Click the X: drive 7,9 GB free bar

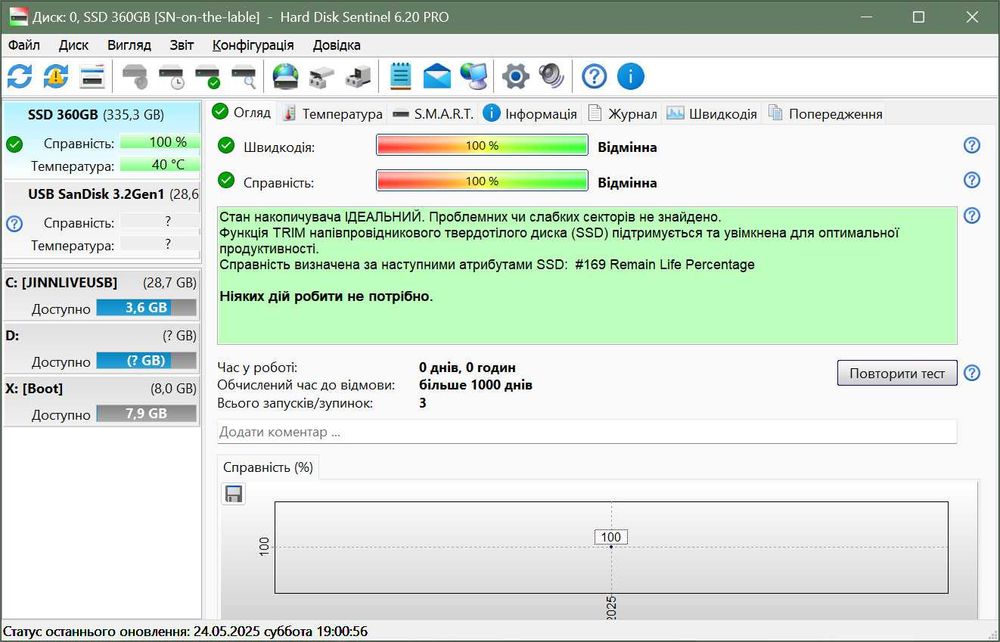[x=146, y=413]
